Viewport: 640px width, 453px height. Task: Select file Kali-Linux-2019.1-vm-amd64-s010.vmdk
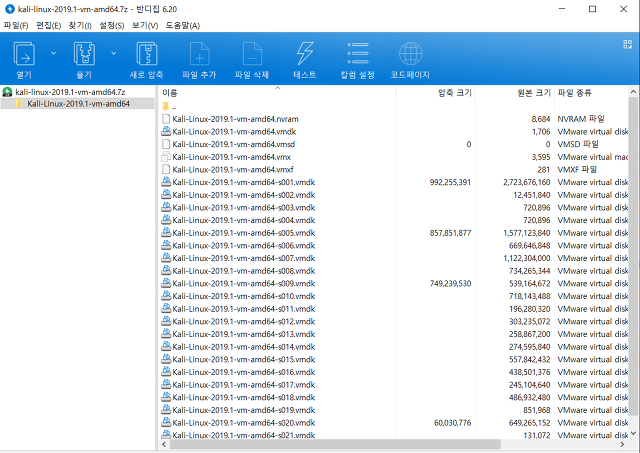click(244, 296)
